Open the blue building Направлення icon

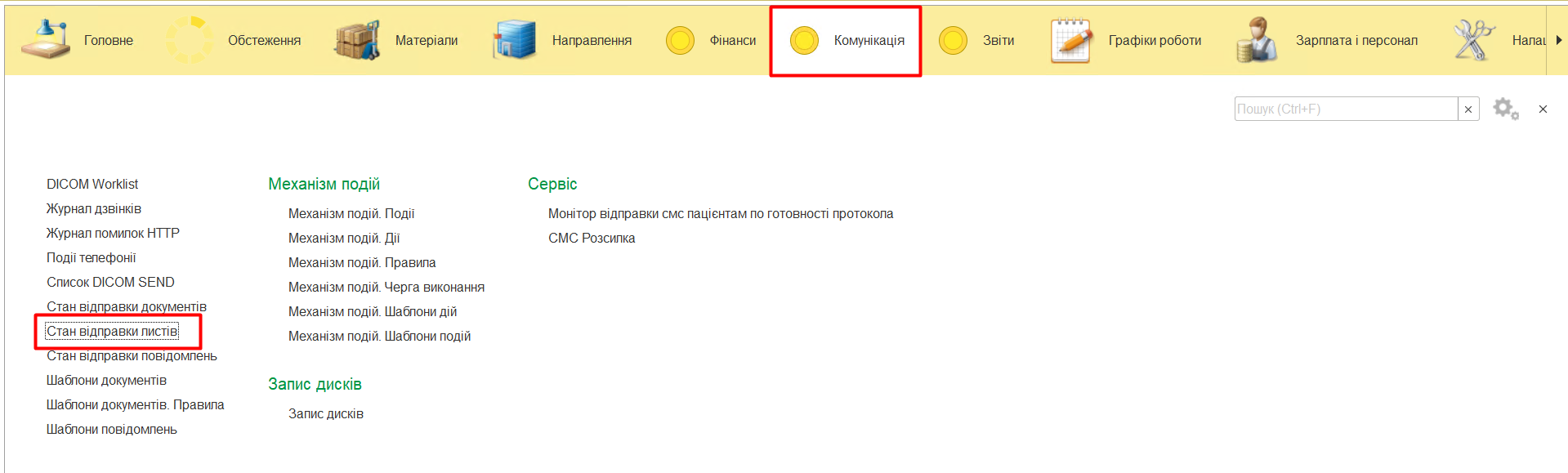514,40
